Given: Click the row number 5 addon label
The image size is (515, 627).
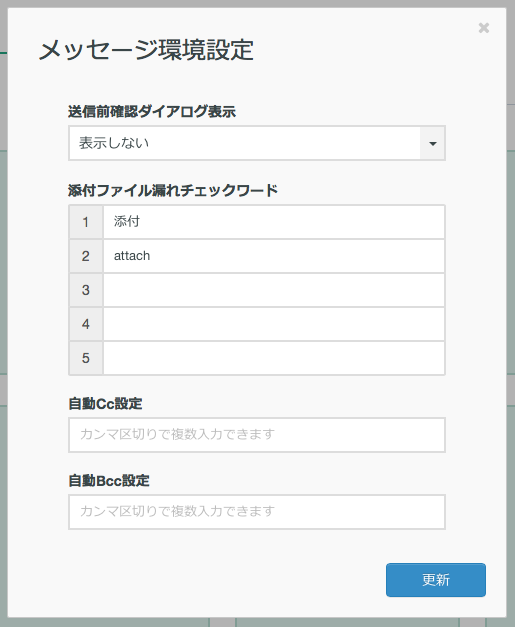Looking at the screenshot, I should point(86,358).
